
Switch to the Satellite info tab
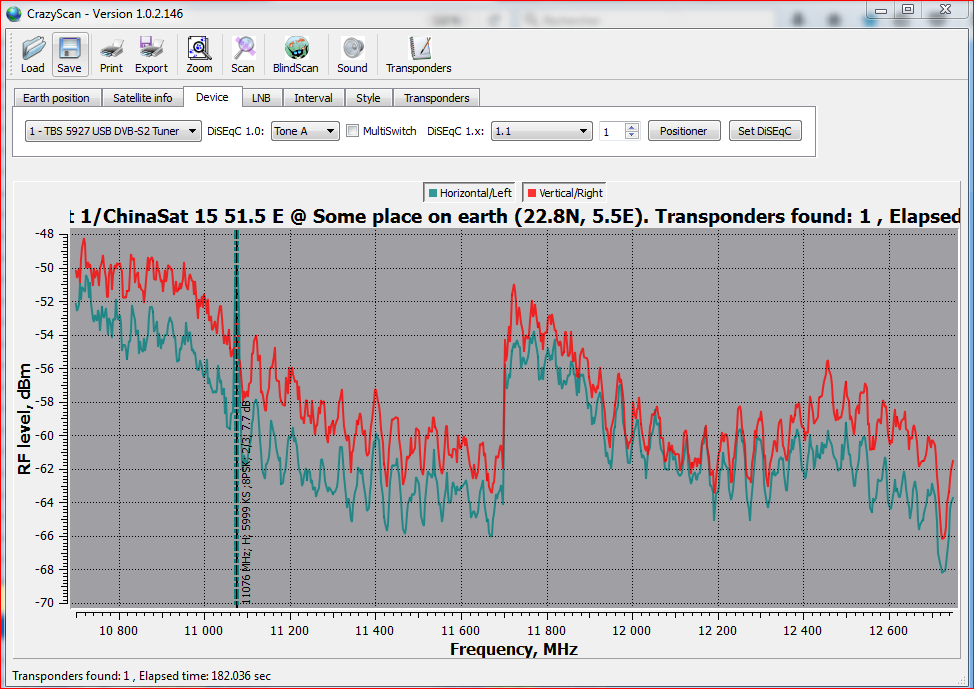pos(142,98)
